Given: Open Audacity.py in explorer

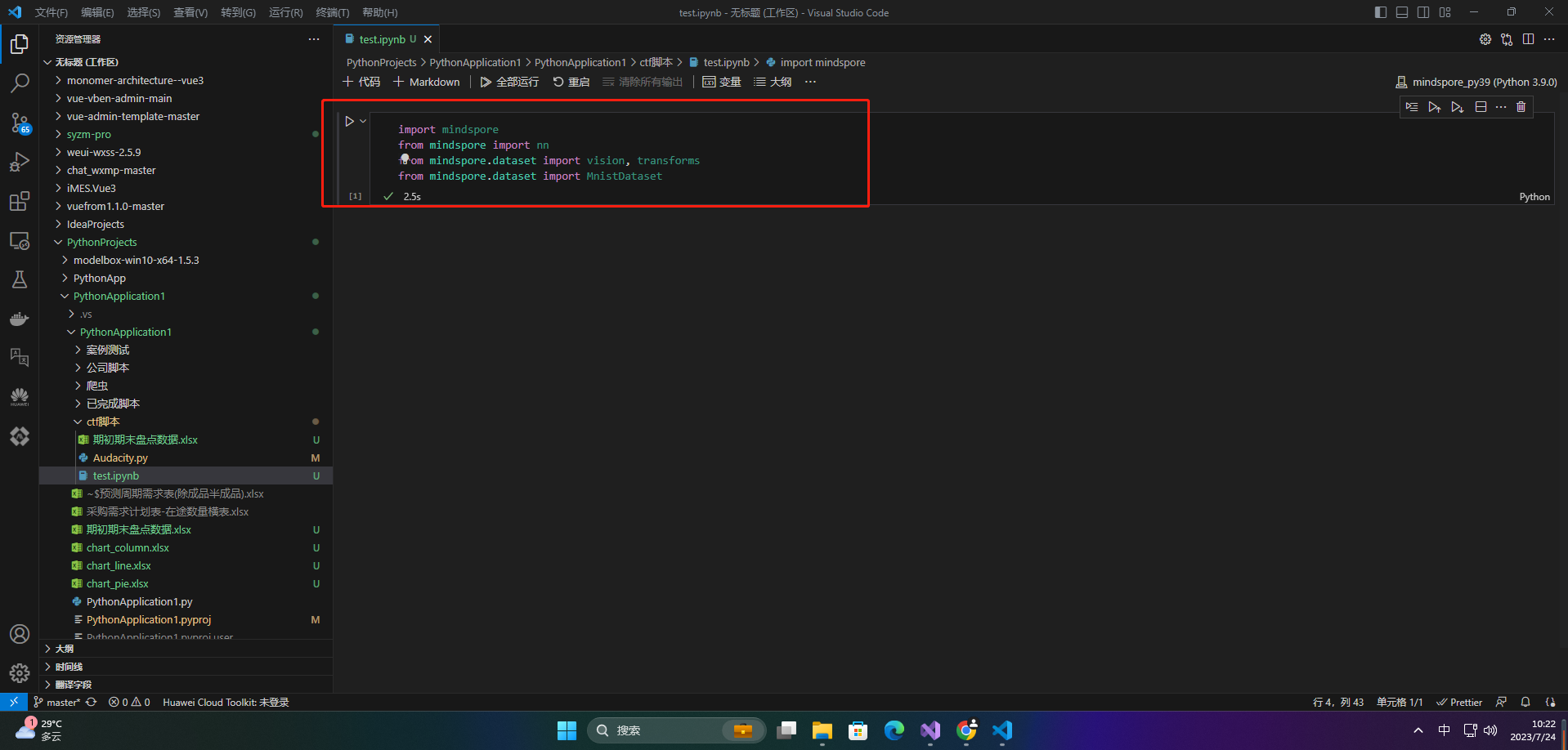Looking at the screenshot, I should tap(186, 458).
